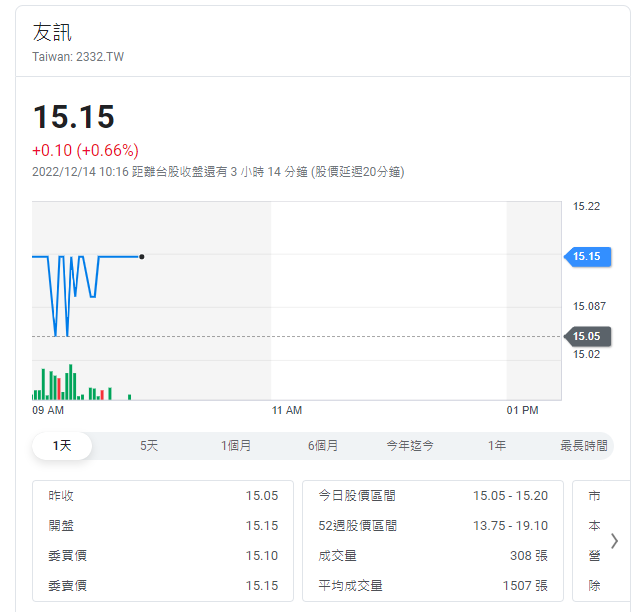Click the green volume bars near 09 AM
This screenshot has width=635, height=612.
pos(48,387)
